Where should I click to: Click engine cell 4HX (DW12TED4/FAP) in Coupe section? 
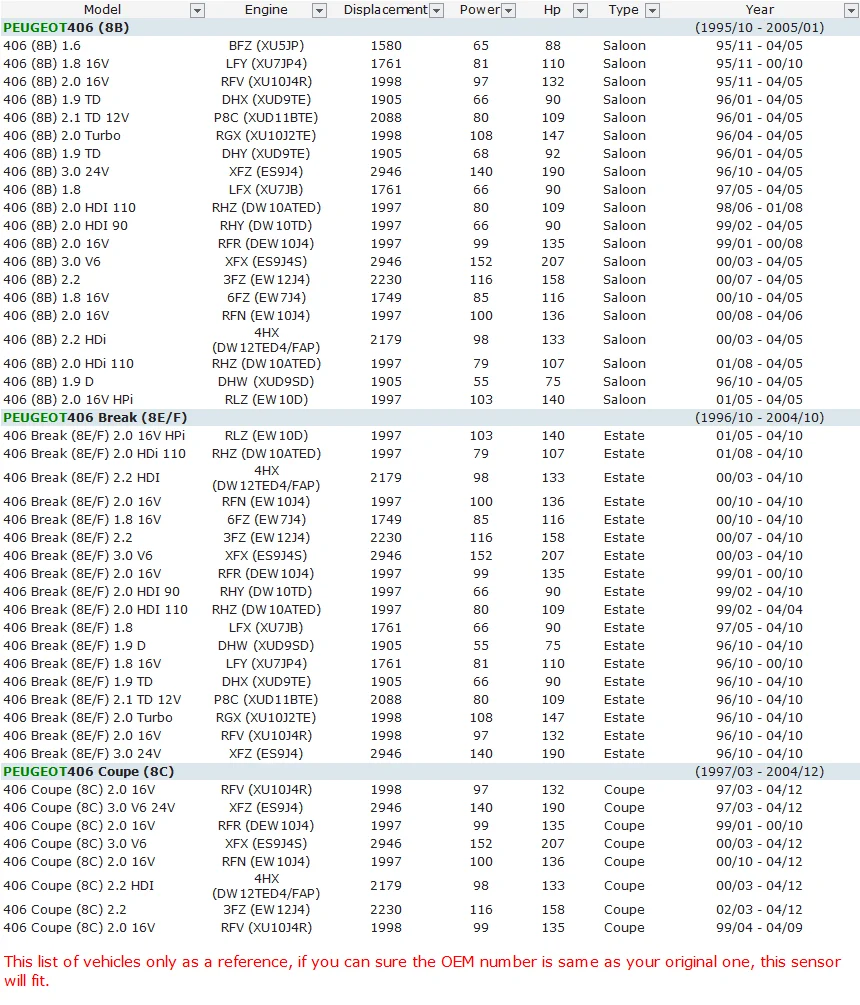point(266,885)
